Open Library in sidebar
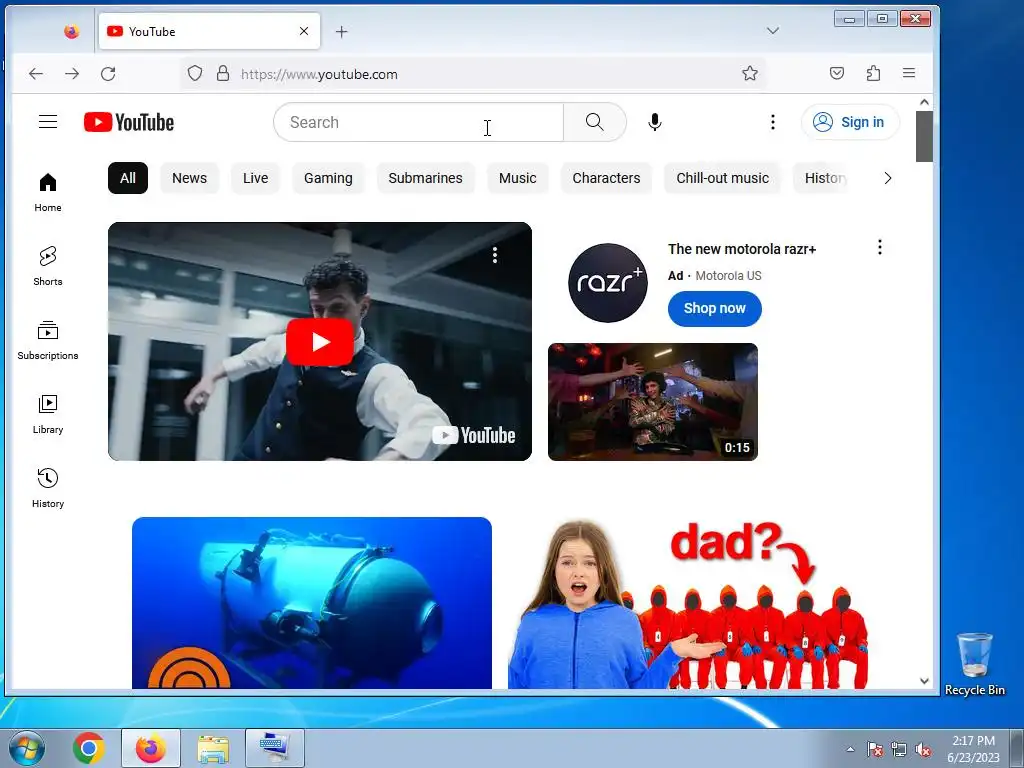 [x=48, y=414]
